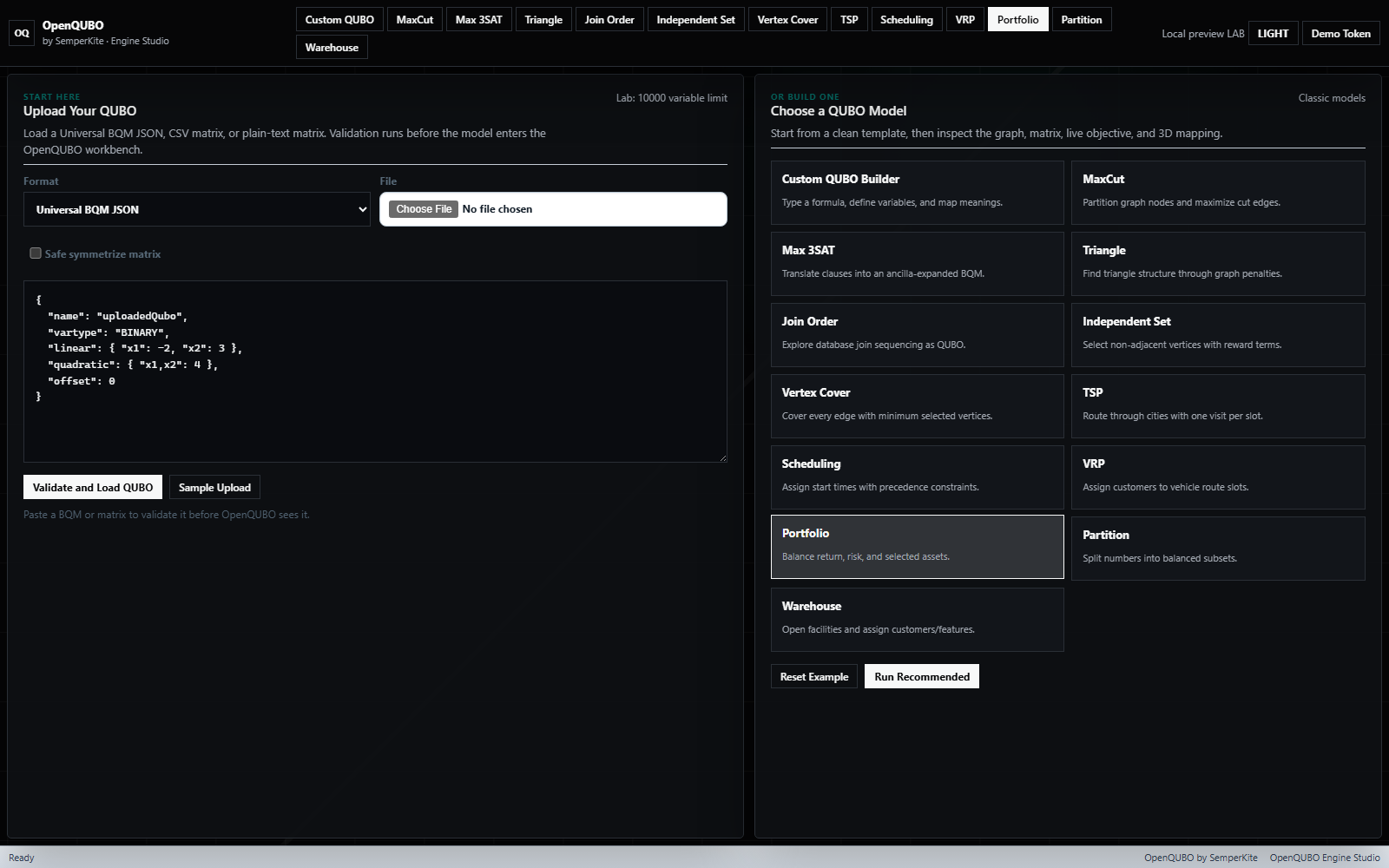
Task: Choose the VRP model card
Action: (x=1218, y=477)
